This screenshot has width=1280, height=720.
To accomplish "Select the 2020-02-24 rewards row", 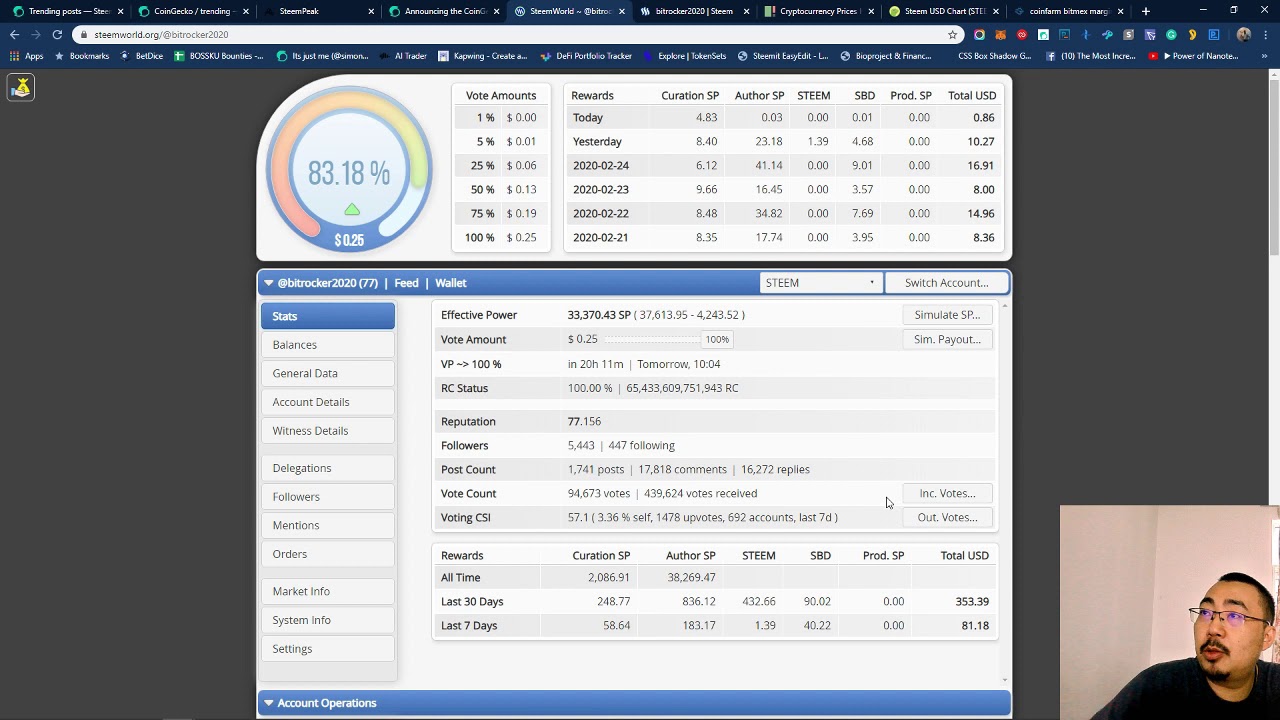I will click(784, 165).
